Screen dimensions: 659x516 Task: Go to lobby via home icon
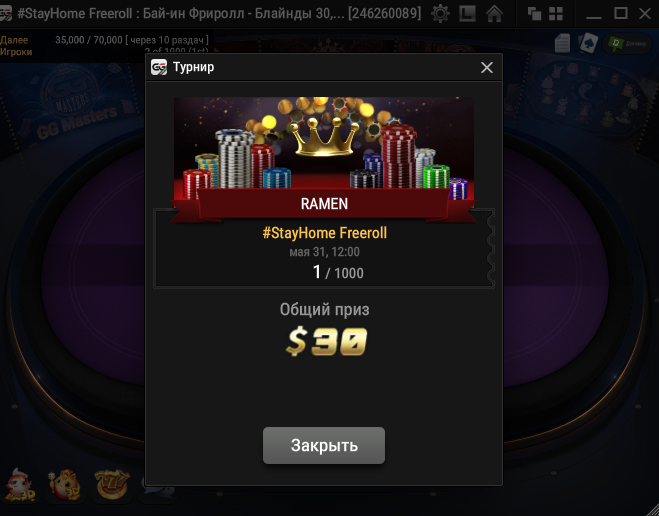pos(494,13)
